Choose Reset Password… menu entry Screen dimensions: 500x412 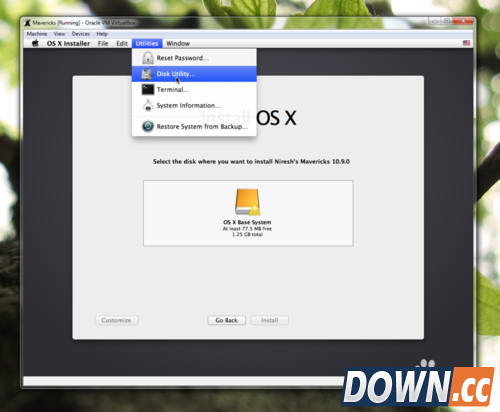[194, 58]
